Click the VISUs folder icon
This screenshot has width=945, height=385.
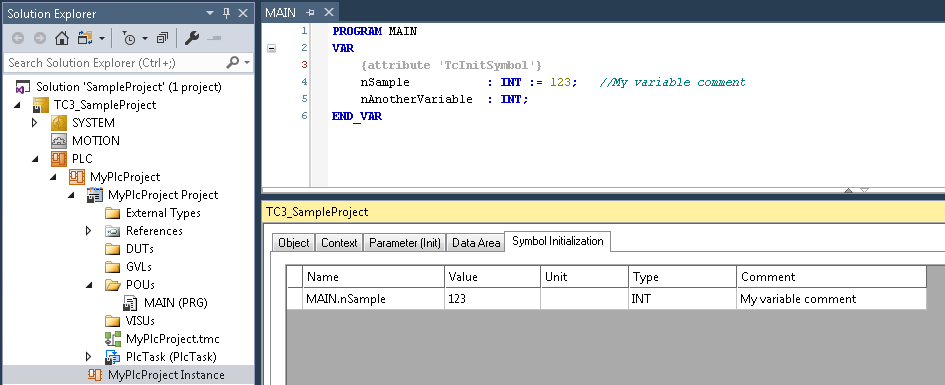click(x=113, y=321)
